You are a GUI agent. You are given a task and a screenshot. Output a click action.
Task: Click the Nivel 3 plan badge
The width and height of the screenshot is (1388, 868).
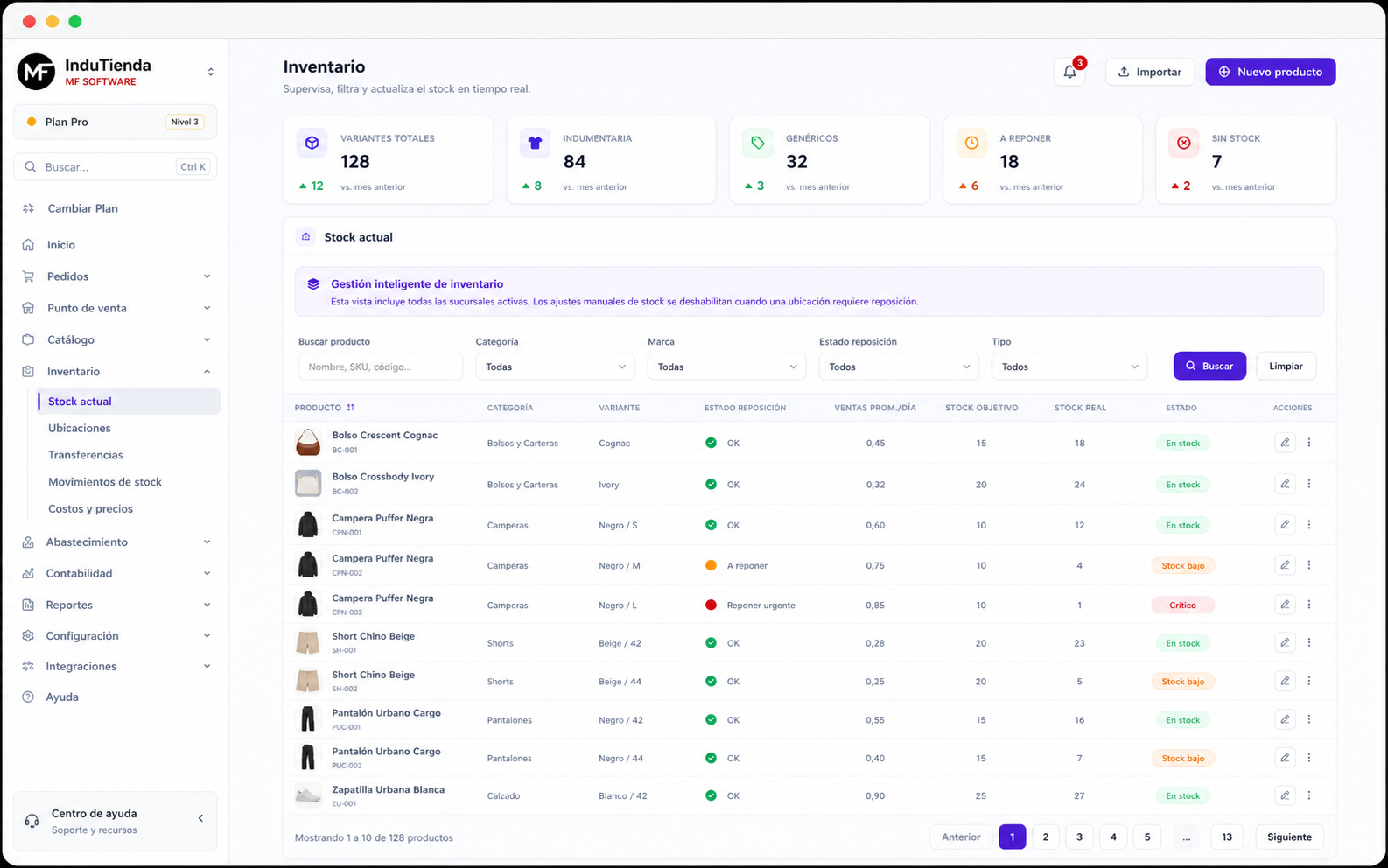coord(185,122)
